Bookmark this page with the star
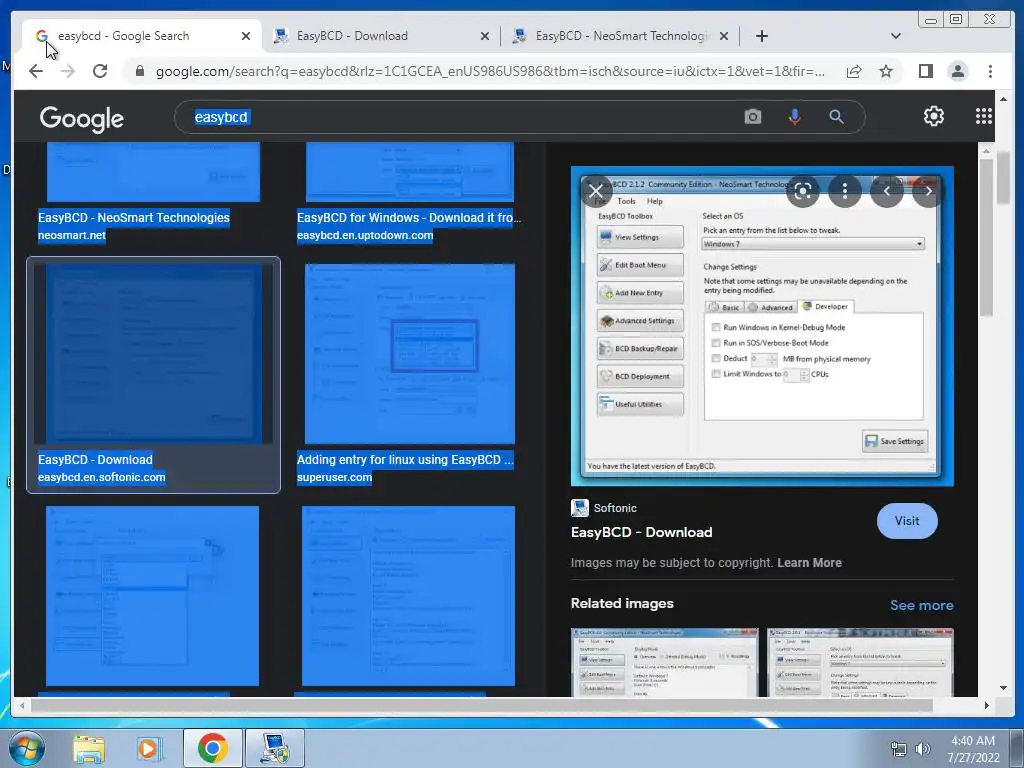 click(x=886, y=71)
